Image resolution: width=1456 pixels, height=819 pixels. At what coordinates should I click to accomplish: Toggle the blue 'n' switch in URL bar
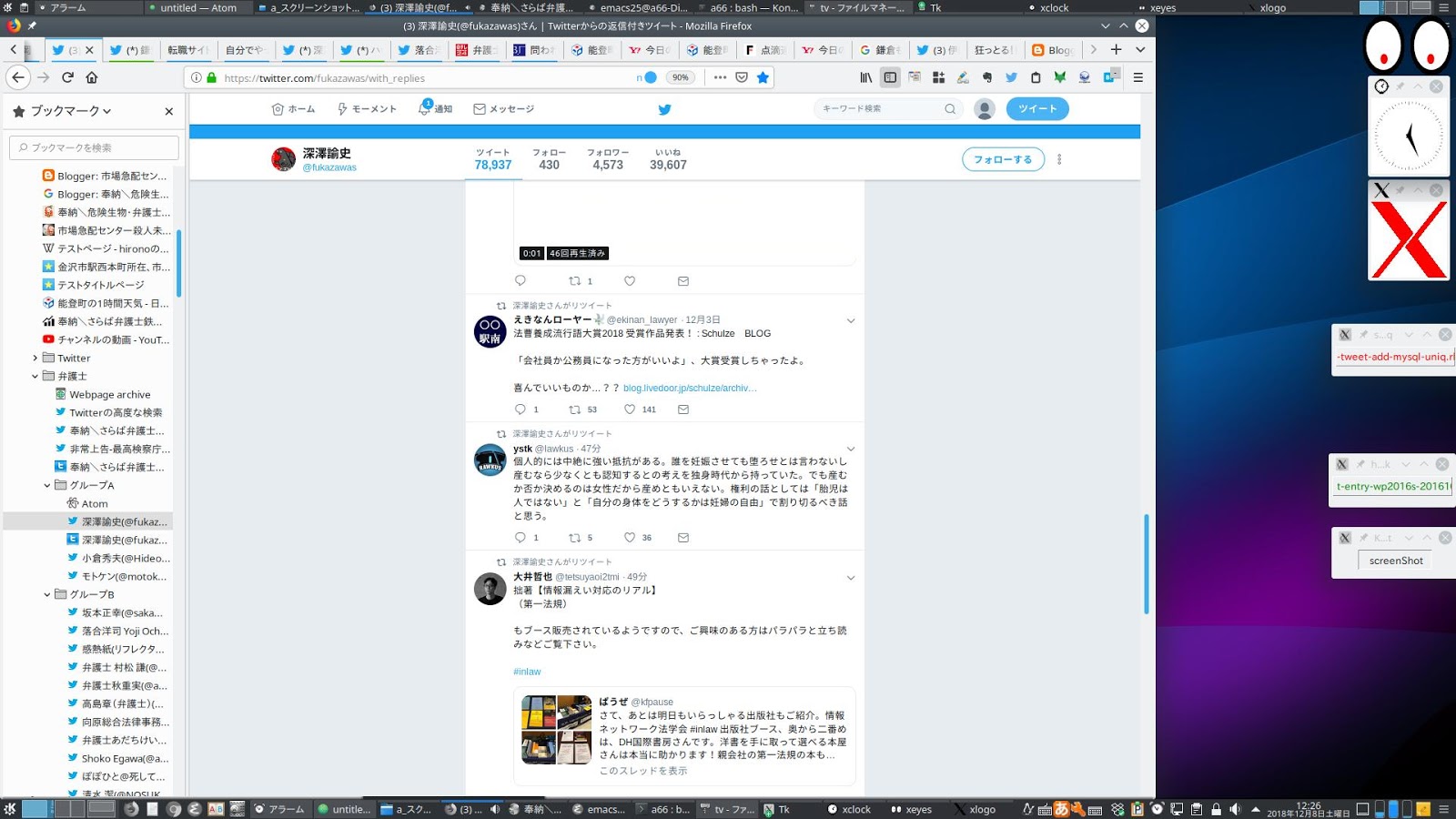(x=647, y=77)
